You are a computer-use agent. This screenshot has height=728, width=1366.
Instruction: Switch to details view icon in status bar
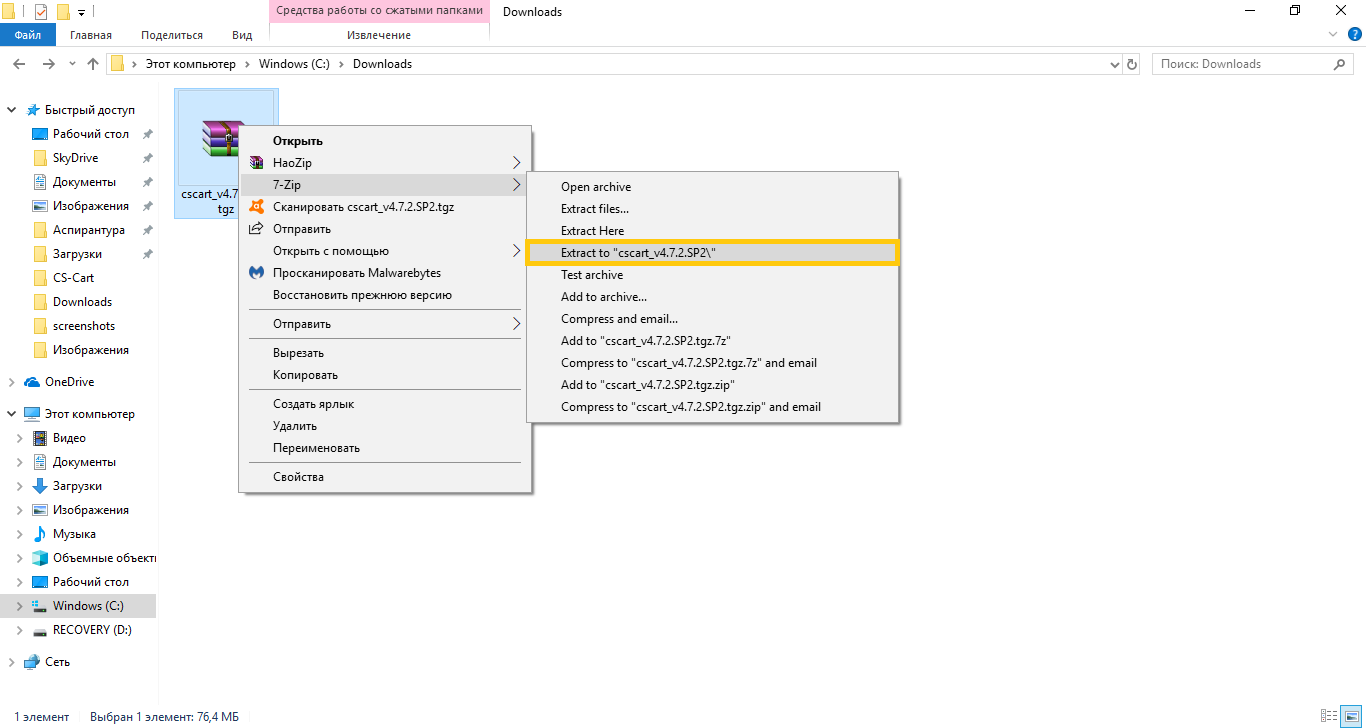click(x=1328, y=716)
